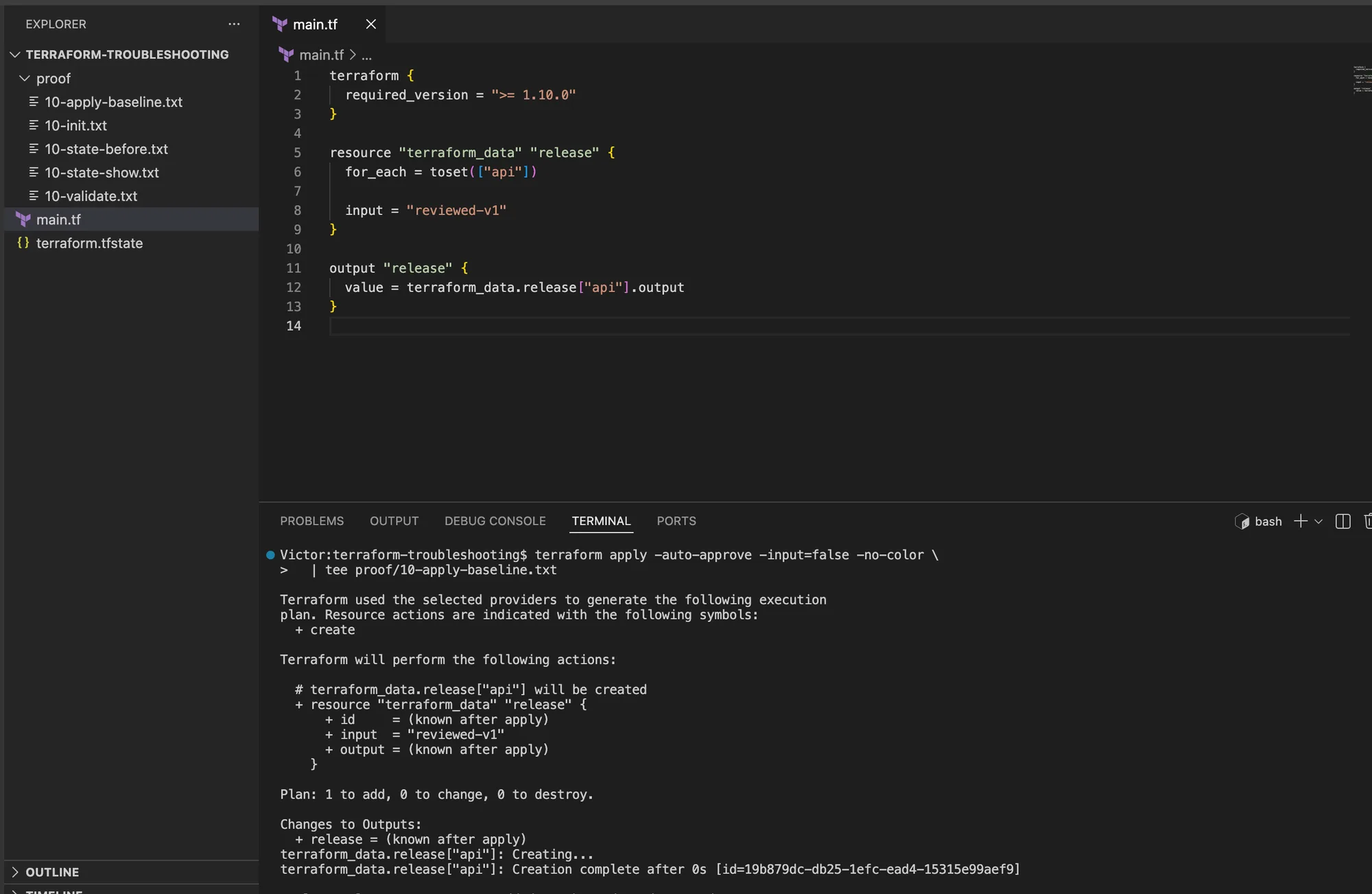Click the bash terminal profile label
Viewport: 1372px width, 894px height.
pos(1268,521)
